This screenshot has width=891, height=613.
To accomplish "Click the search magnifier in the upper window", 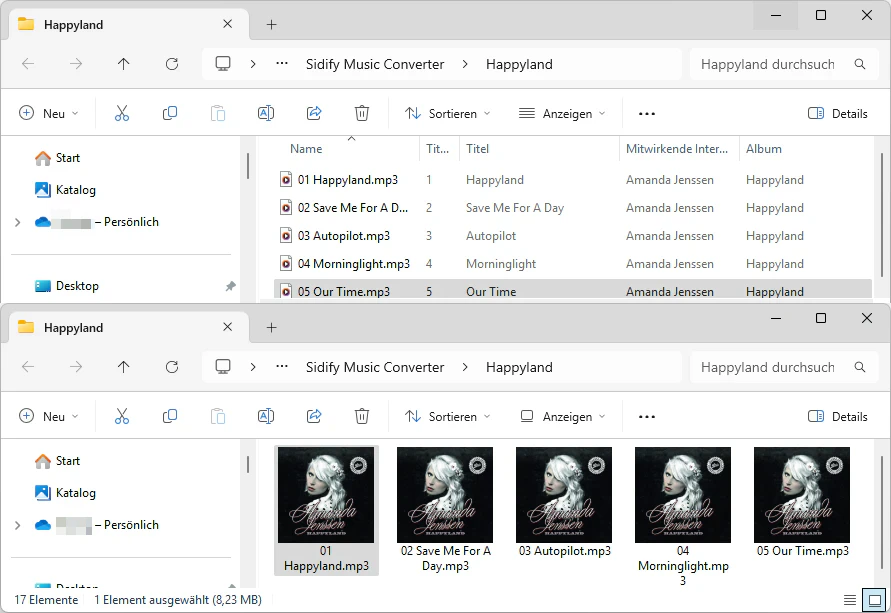I will (860, 64).
